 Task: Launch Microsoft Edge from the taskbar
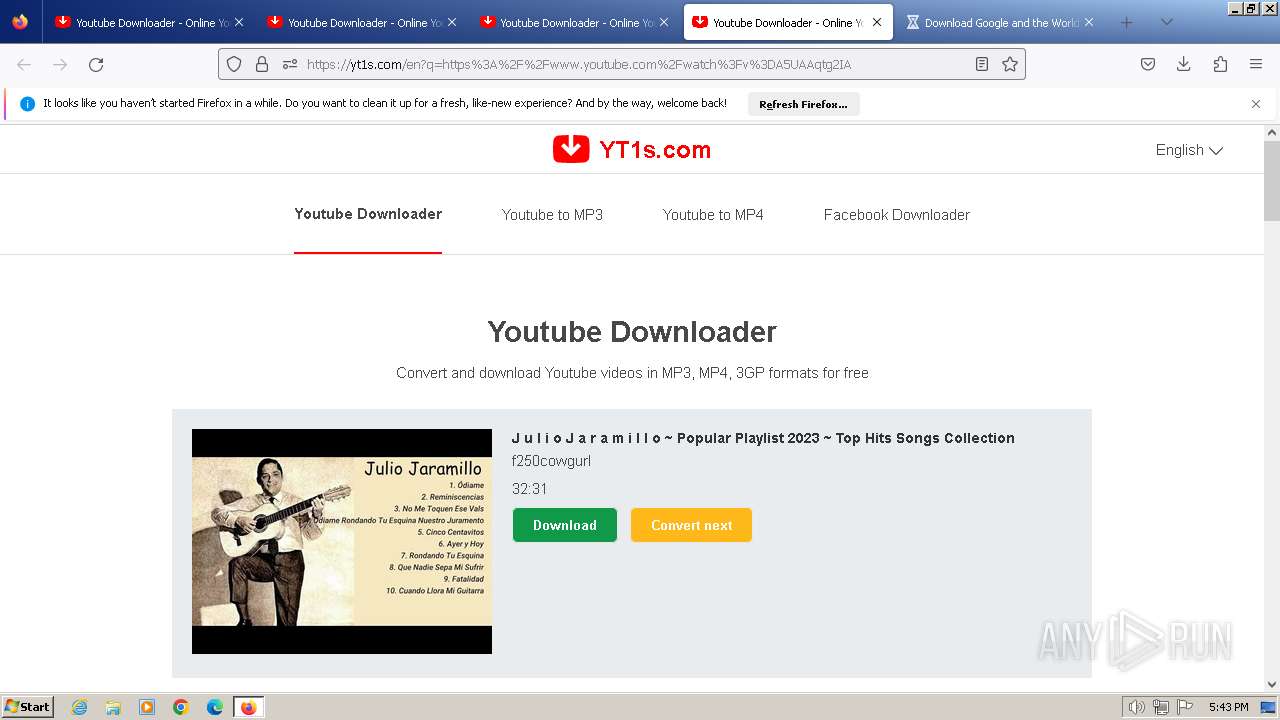(215, 707)
